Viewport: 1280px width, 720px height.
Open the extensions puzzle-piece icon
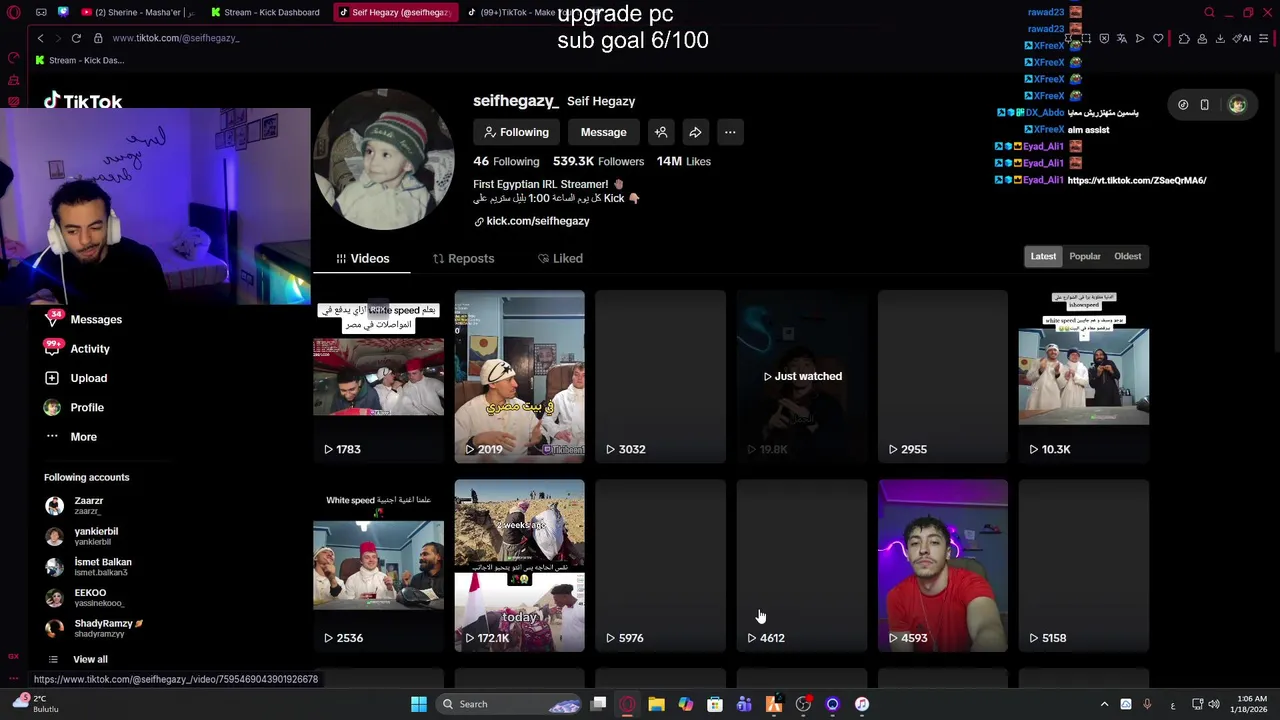[1184, 38]
